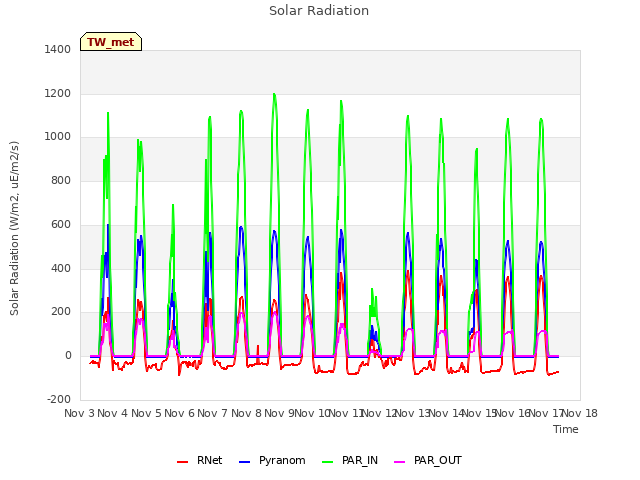Click the green PAR_IN legend color marker
Image resolution: width=640 pixels, height=480 pixels.
[x=327, y=462]
